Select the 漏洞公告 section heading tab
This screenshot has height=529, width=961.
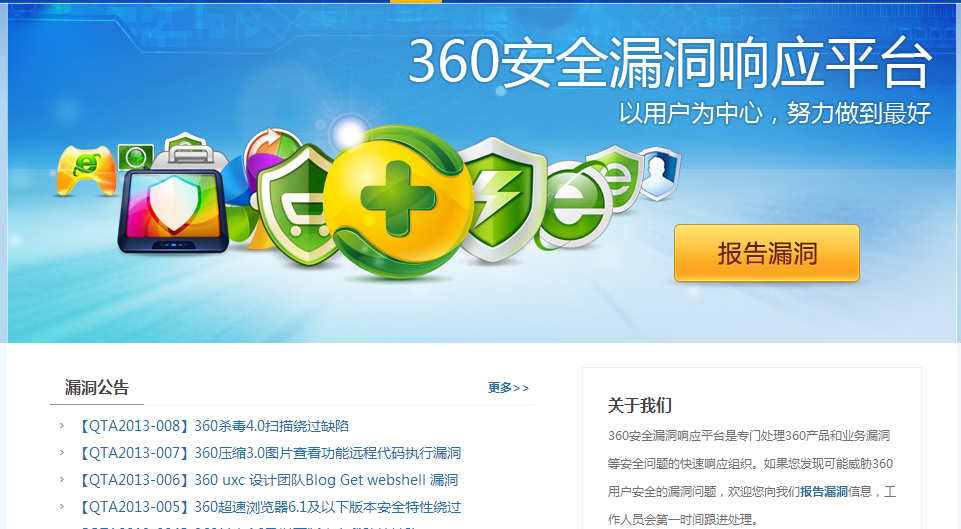97,387
